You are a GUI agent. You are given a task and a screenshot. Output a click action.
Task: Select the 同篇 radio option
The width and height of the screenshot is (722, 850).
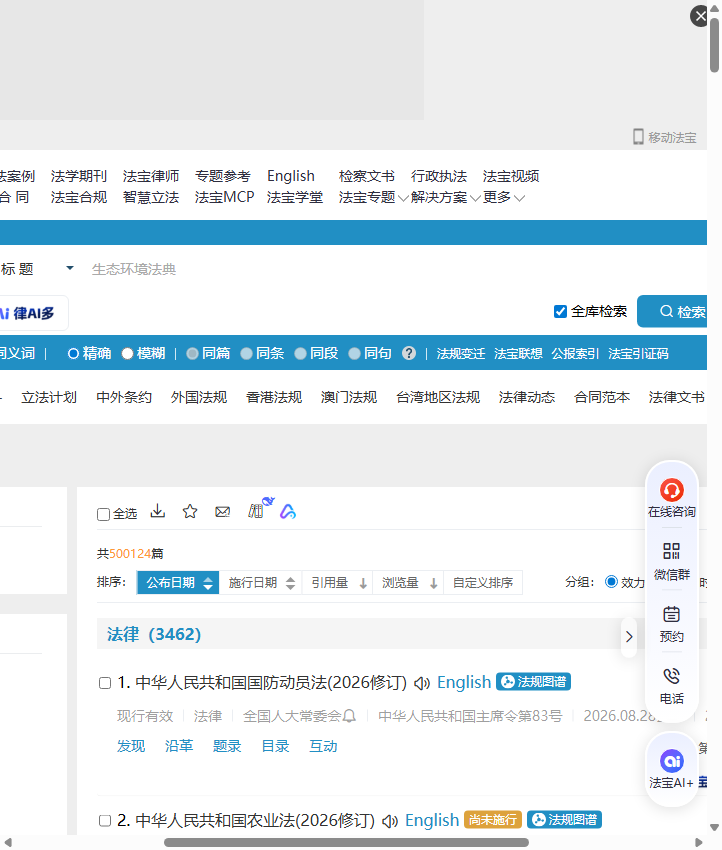tap(192, 353)
